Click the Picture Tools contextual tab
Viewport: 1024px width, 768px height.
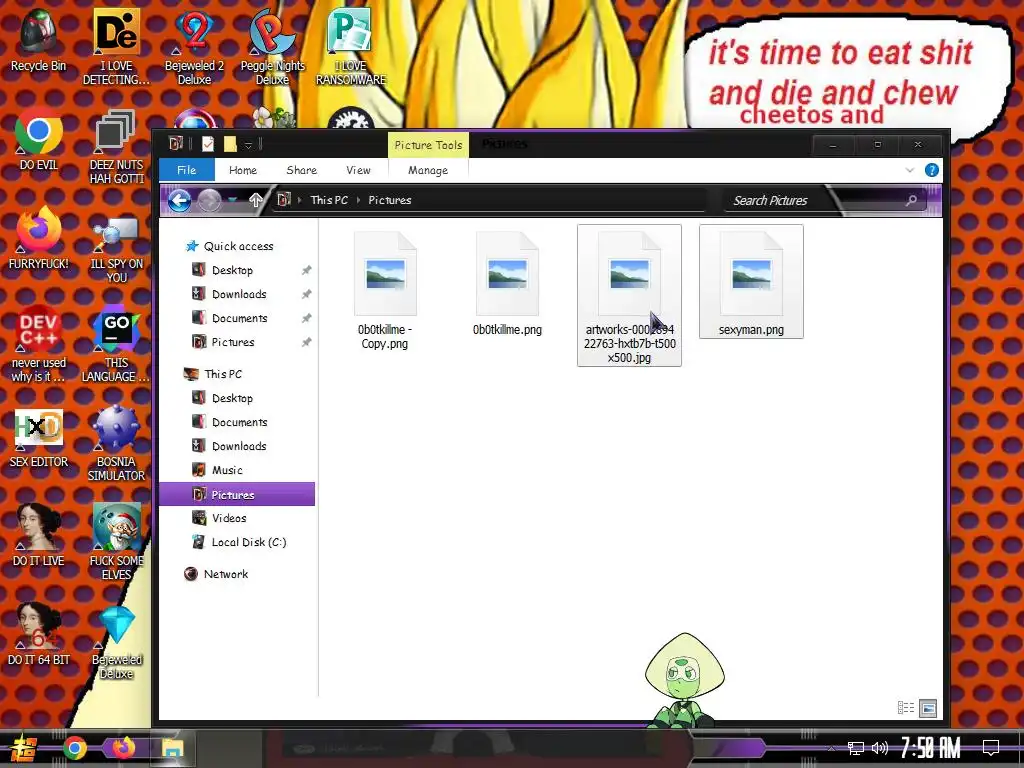pos(428,145)
